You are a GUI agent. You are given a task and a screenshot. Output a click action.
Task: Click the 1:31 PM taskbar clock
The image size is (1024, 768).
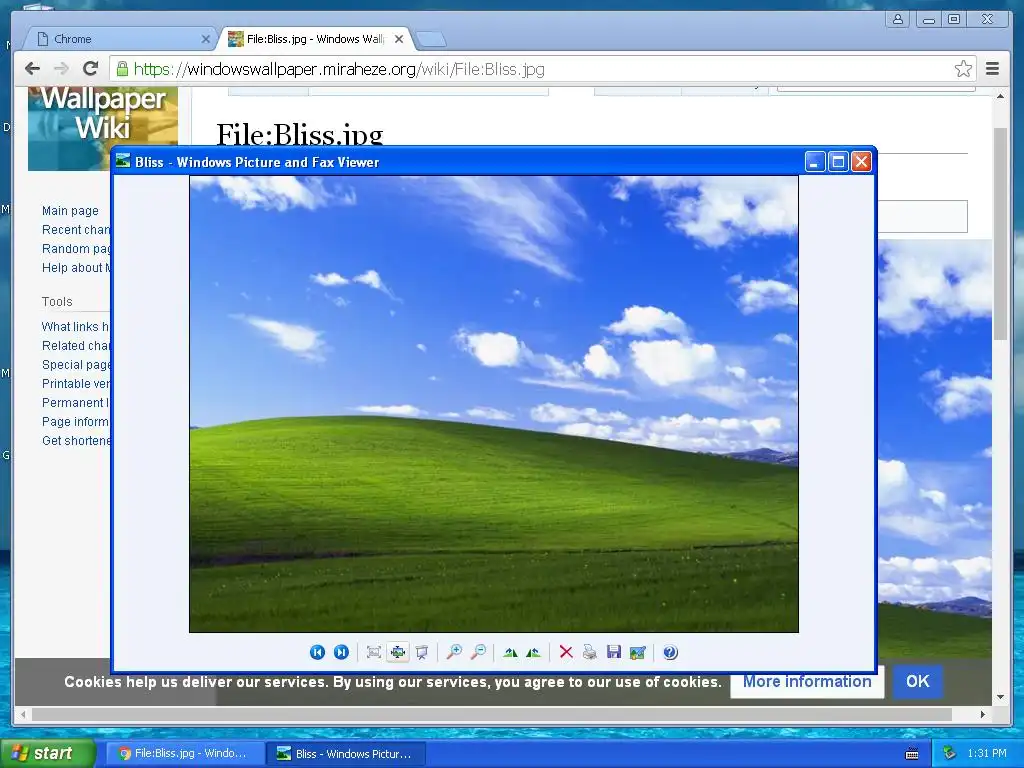point(987,754)
